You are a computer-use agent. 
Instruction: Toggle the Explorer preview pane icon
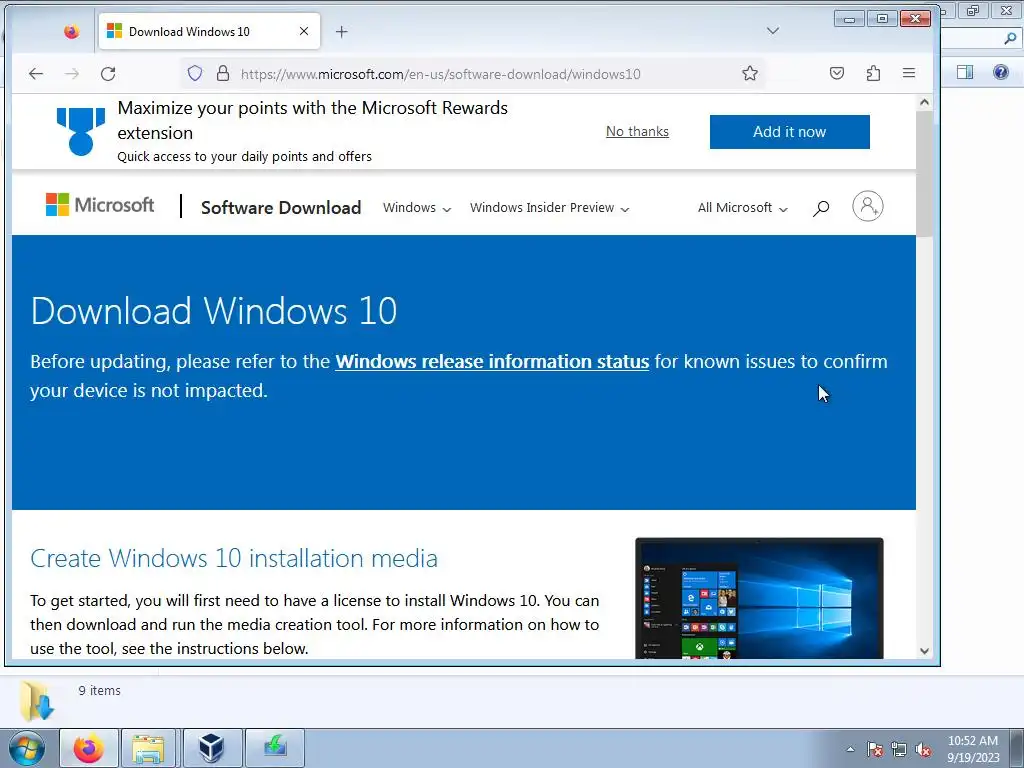pyautogui.click(x=965, y=71)
